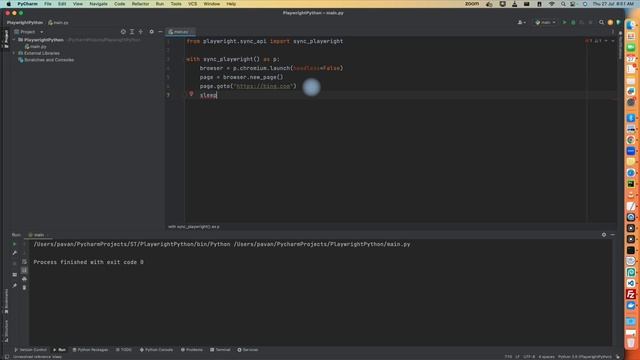Click line 7 'sleep' text in editor
This screenshot has width=640, height=360.
208,95
